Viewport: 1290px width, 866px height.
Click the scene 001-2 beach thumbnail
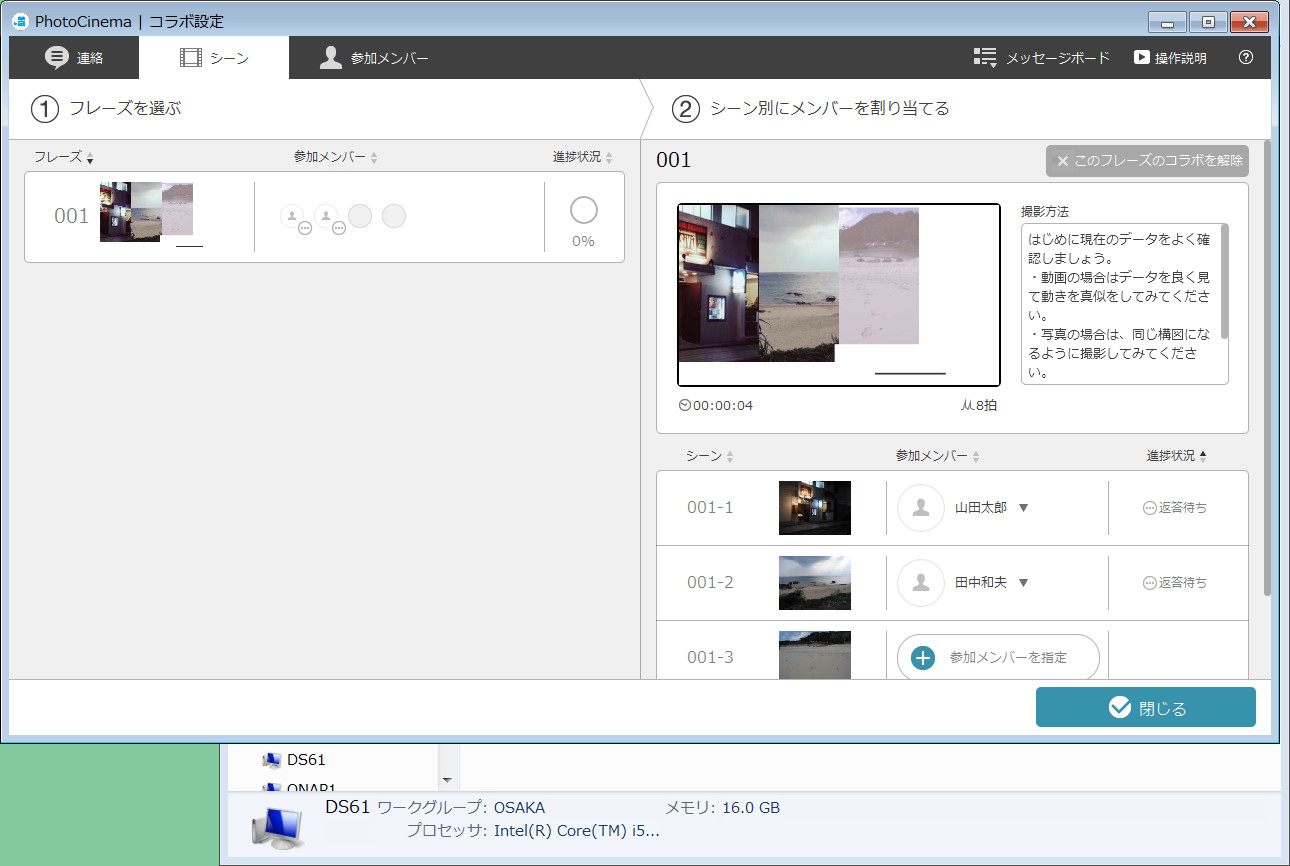(x=814, y=582)
